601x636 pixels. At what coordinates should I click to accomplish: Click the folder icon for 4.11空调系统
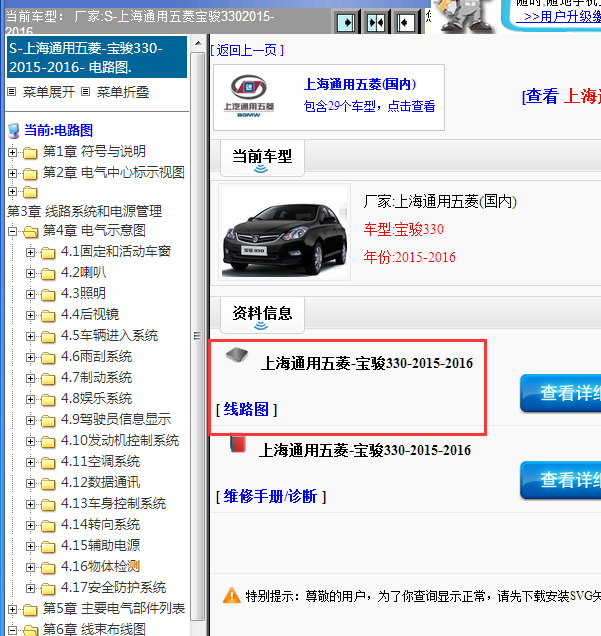pyautogui.click(x=48, y=463)
